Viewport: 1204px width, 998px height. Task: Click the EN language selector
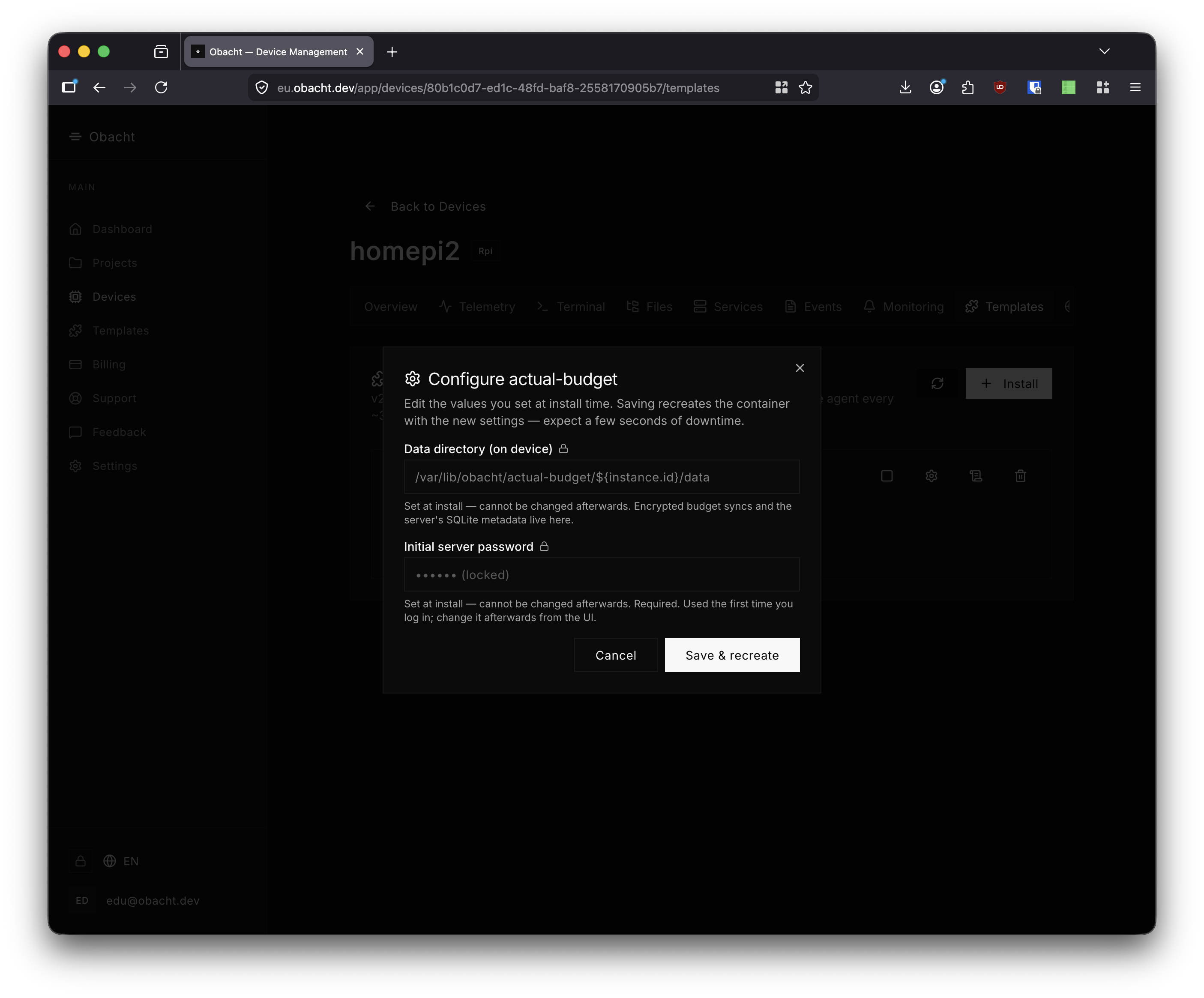pos(121,861)
